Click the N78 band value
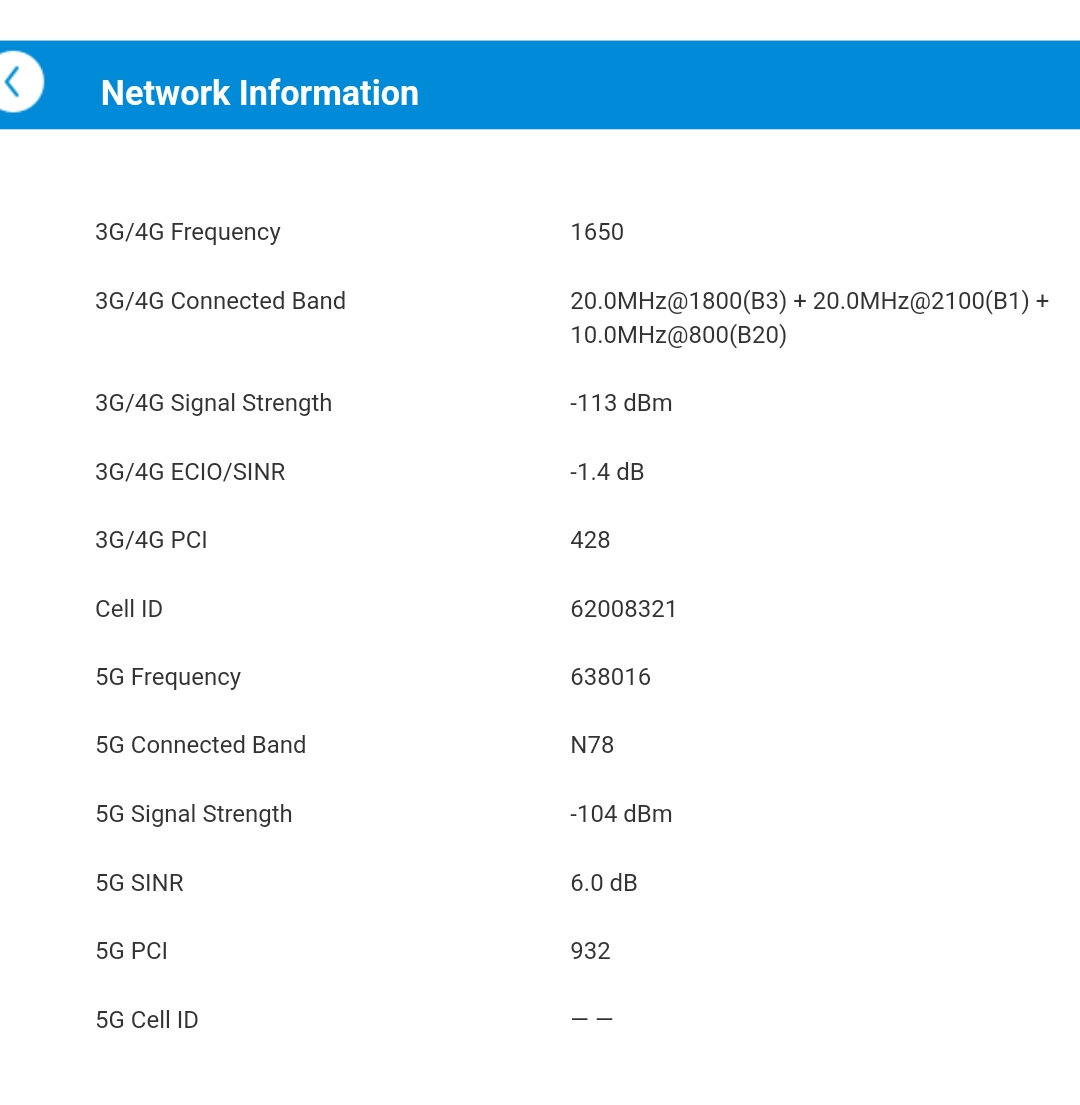Viewport: 1080px width, 1105px height. 592,745
